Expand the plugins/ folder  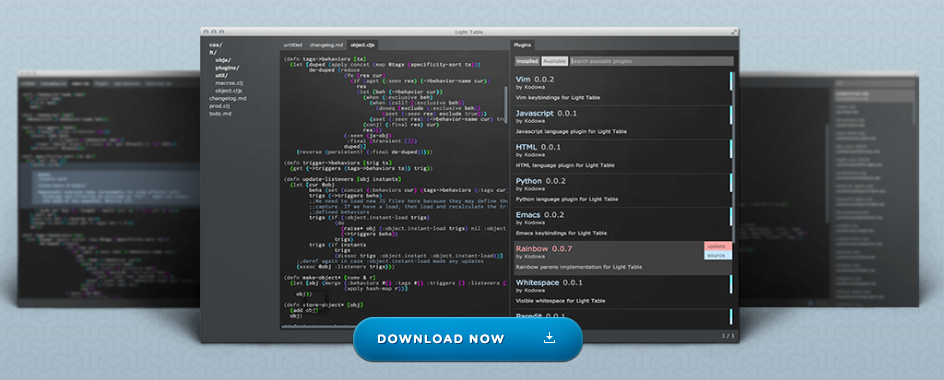pyautogui.click(x=228, y=67)
